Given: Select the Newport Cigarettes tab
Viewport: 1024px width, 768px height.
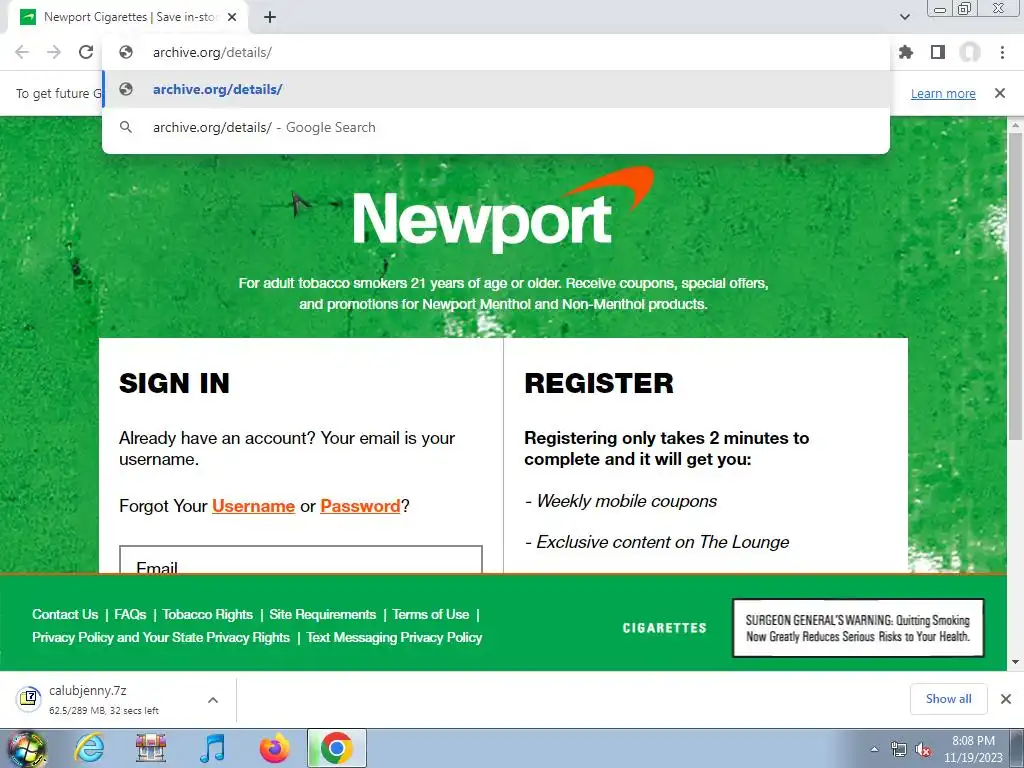Looking at the screenshot, I should 127,17.
